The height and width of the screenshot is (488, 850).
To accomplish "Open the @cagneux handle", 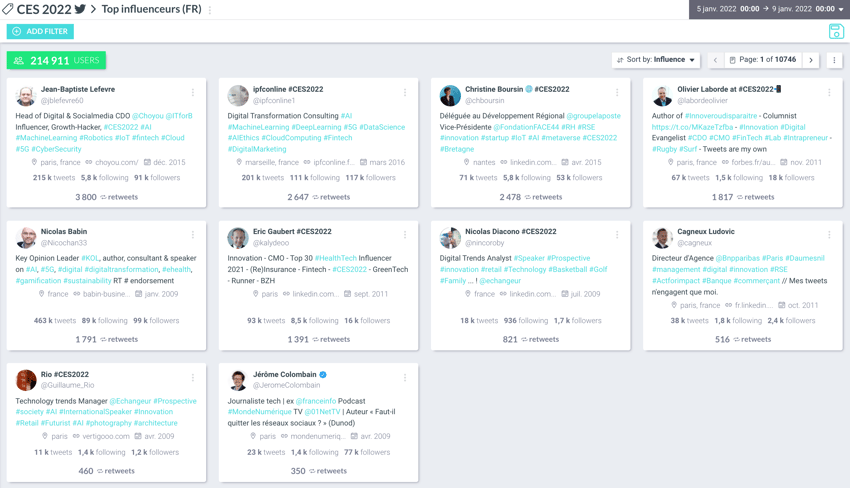I will pyautogui.click(x=694, y=243).
